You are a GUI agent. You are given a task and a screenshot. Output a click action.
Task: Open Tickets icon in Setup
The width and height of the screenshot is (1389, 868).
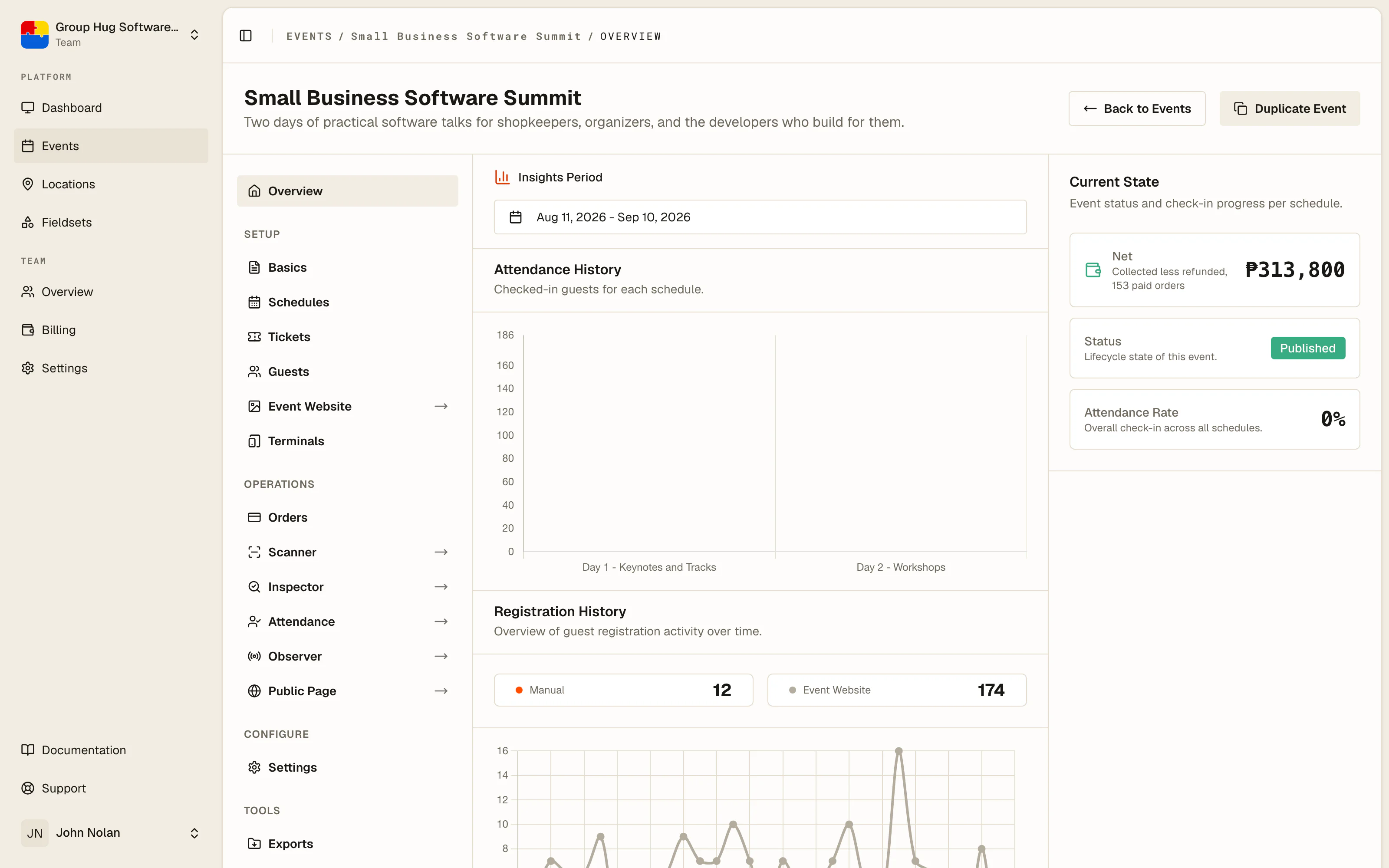(x=254, y=337)
